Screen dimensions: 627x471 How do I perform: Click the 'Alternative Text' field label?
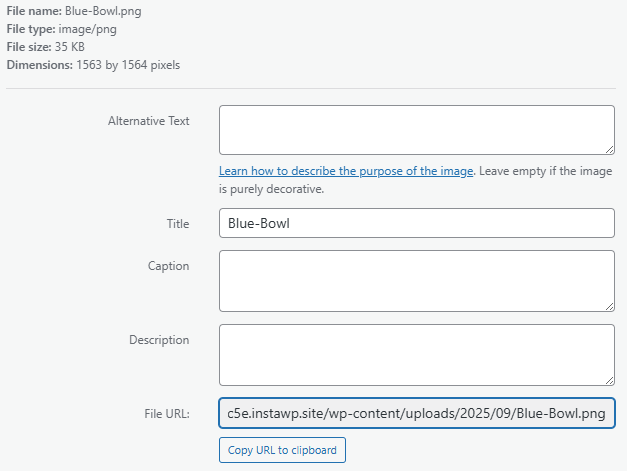coord(148,121)
